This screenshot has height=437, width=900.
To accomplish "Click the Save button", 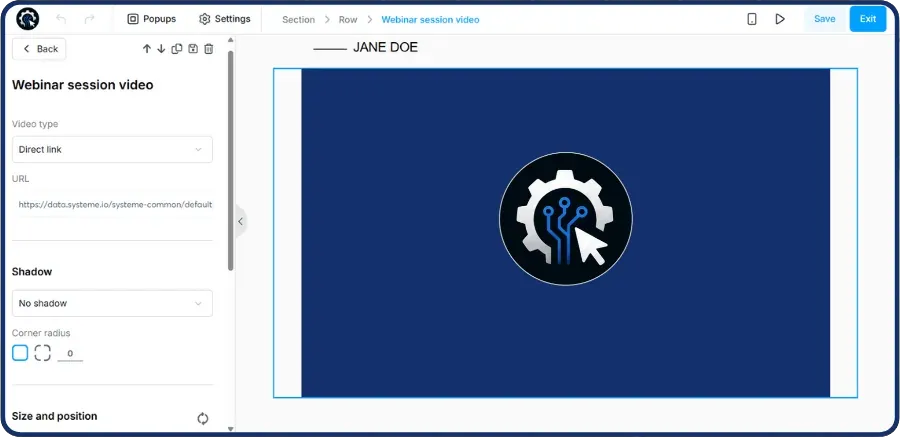I will [824, 19].
